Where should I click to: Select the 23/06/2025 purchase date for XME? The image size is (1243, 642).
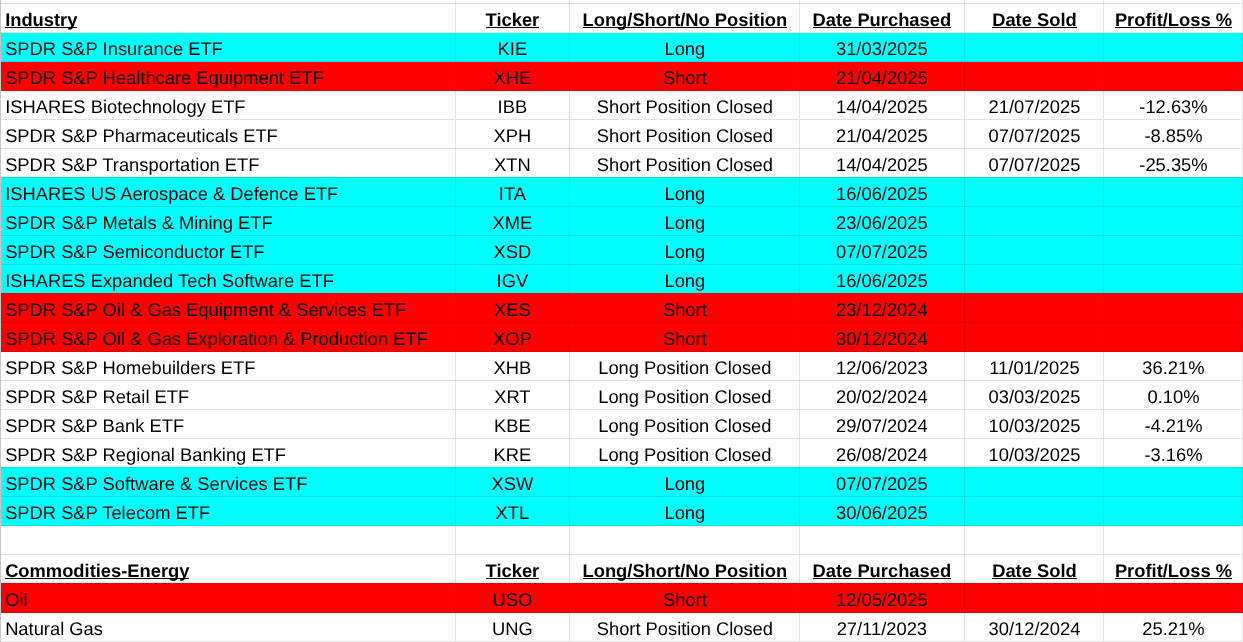(881, 223)
